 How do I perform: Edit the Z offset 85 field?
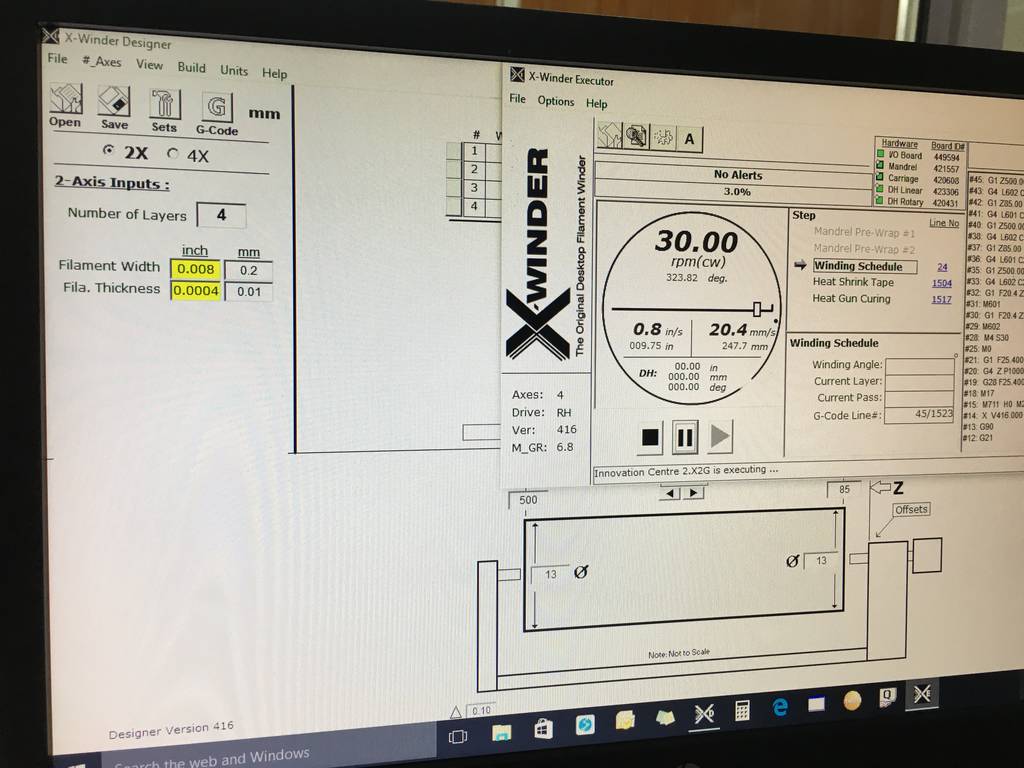(844, 489)
